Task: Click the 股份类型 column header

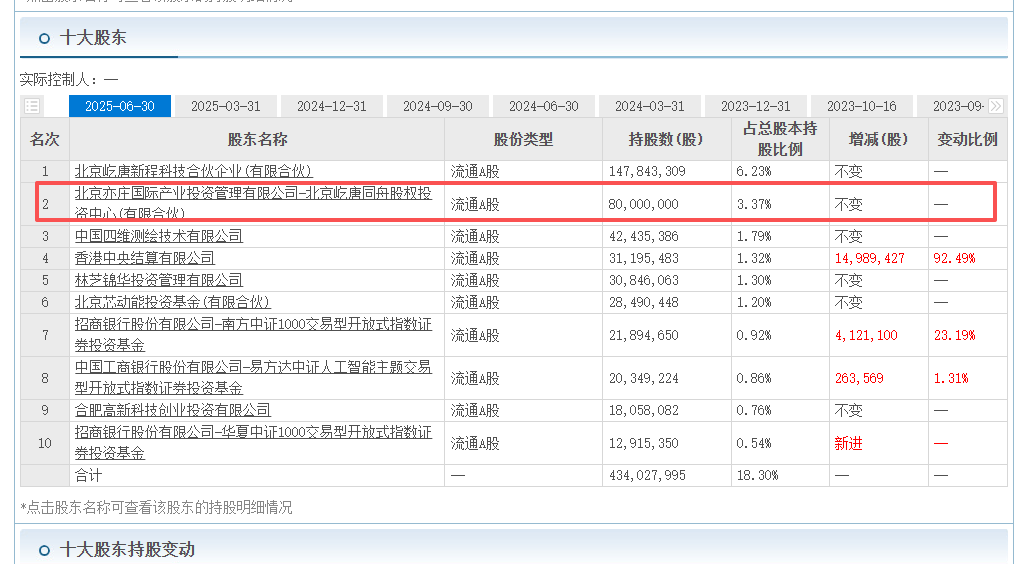Action: coord(523,139)
